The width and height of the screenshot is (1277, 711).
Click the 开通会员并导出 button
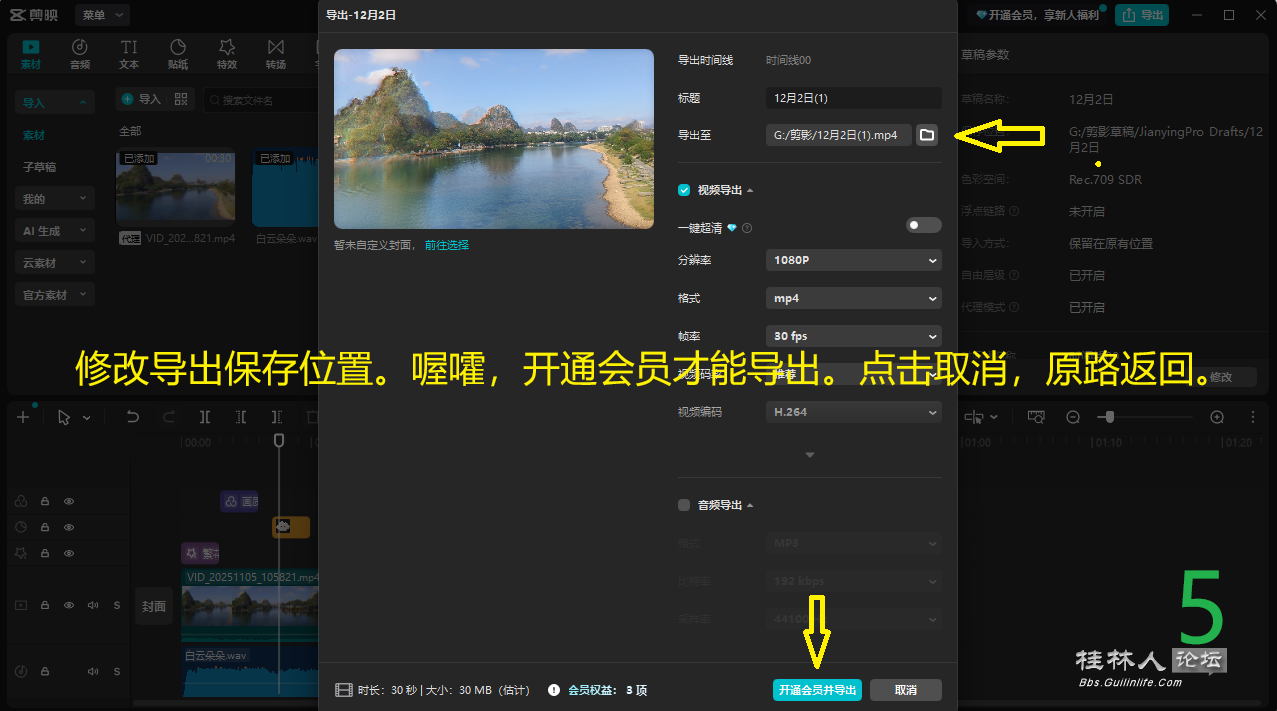[x=817, y=690]
